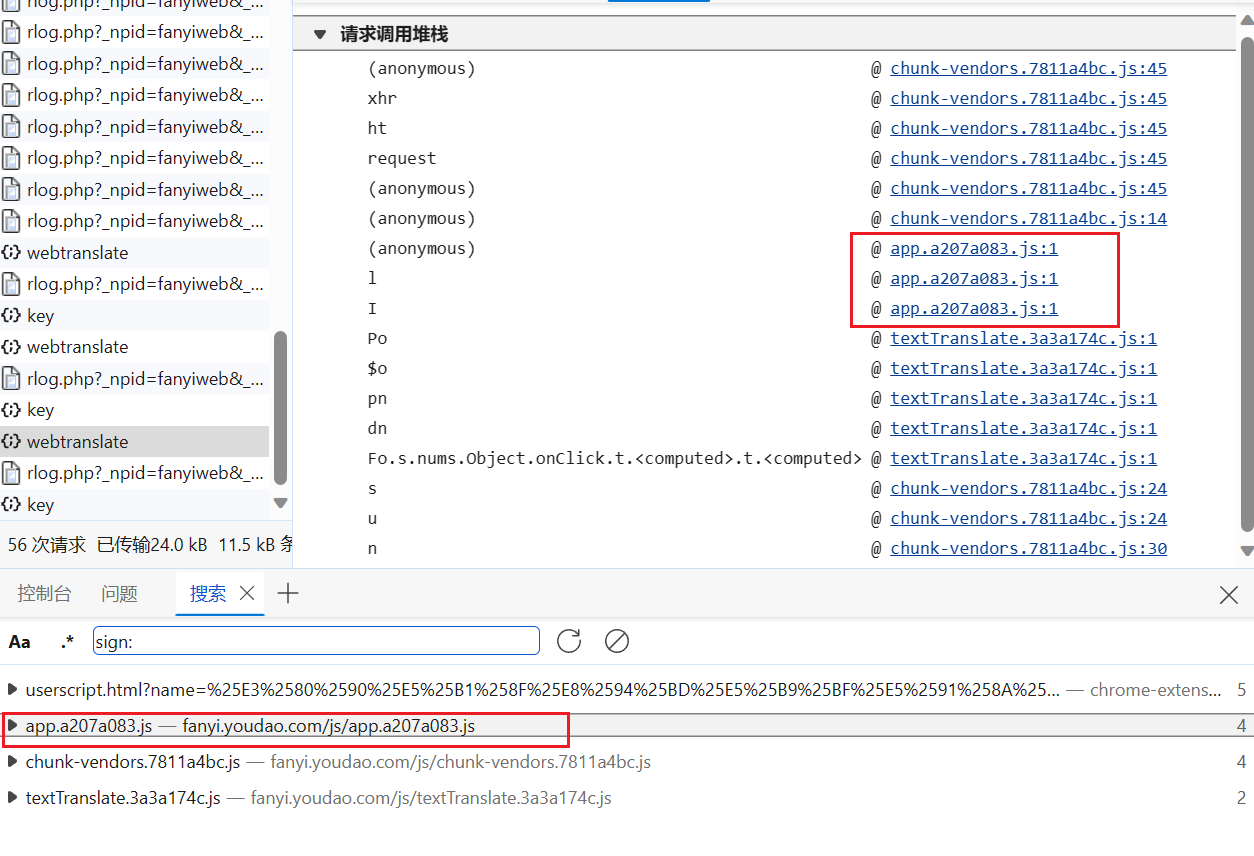
Task: Click the match count 5 for userscript.html
Action: coord(1241,690)
